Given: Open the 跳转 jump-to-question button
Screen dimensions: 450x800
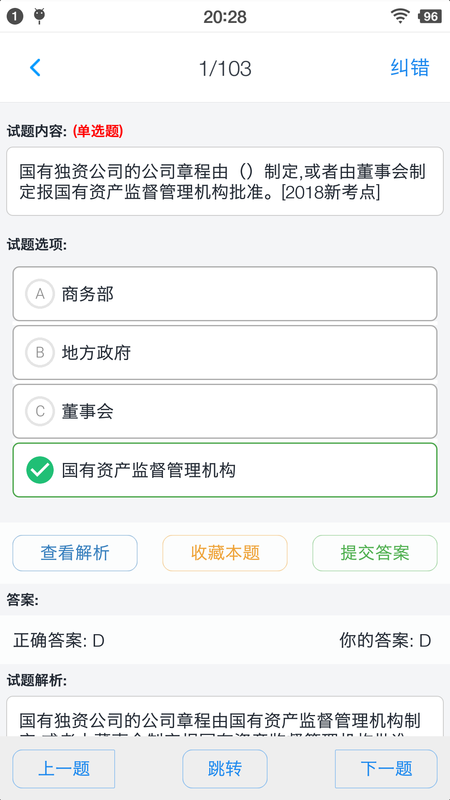Looking at the screenshot, I should tap(225, 768).
